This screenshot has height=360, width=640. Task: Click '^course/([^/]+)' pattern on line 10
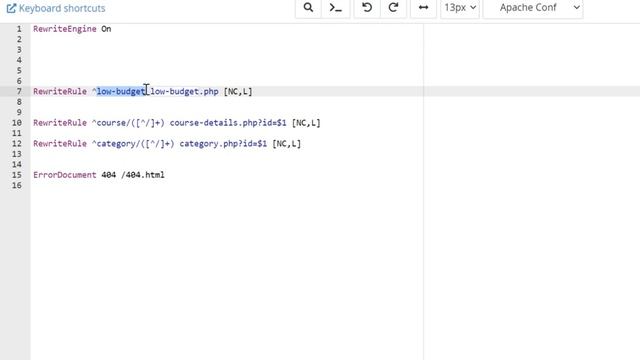(x=128, y=123)
